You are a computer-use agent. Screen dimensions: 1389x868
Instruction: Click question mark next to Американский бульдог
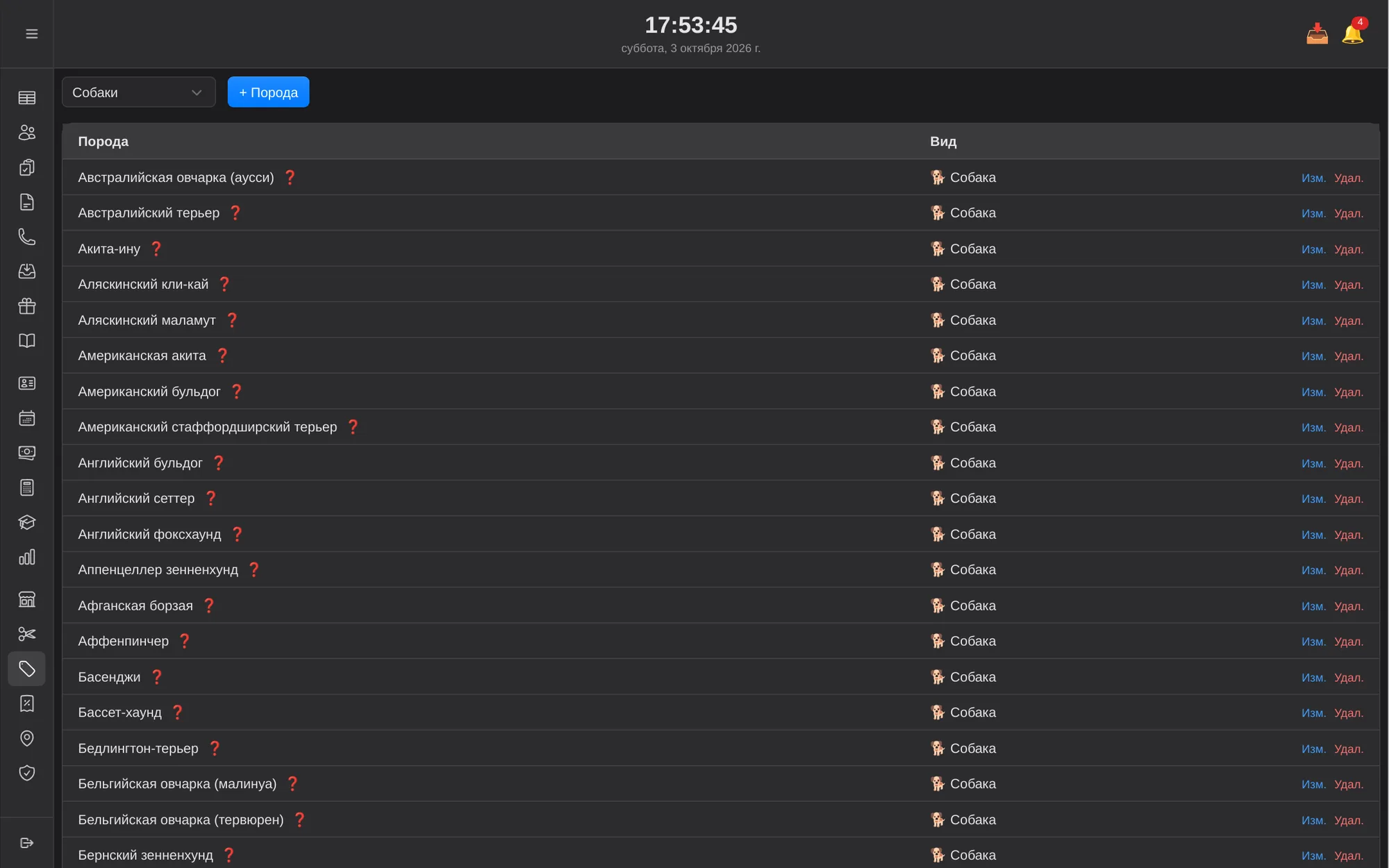[237, 392]
